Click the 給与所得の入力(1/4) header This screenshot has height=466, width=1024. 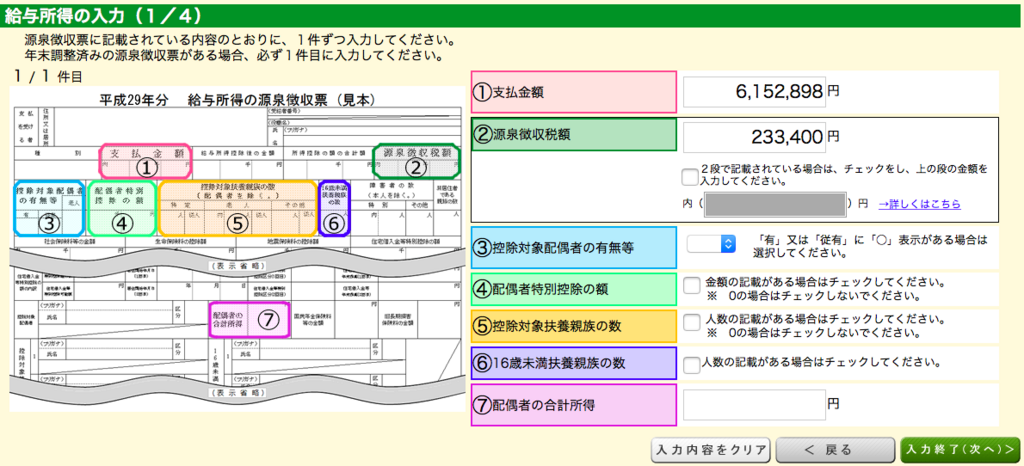tap(512, 14)
